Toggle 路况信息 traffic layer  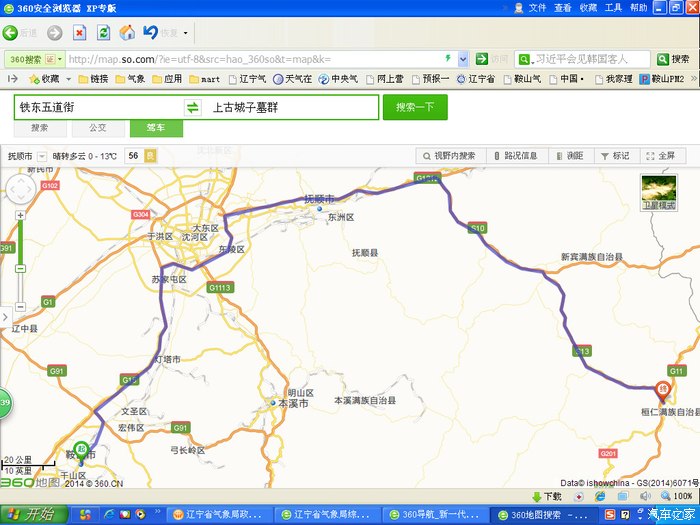516,156
